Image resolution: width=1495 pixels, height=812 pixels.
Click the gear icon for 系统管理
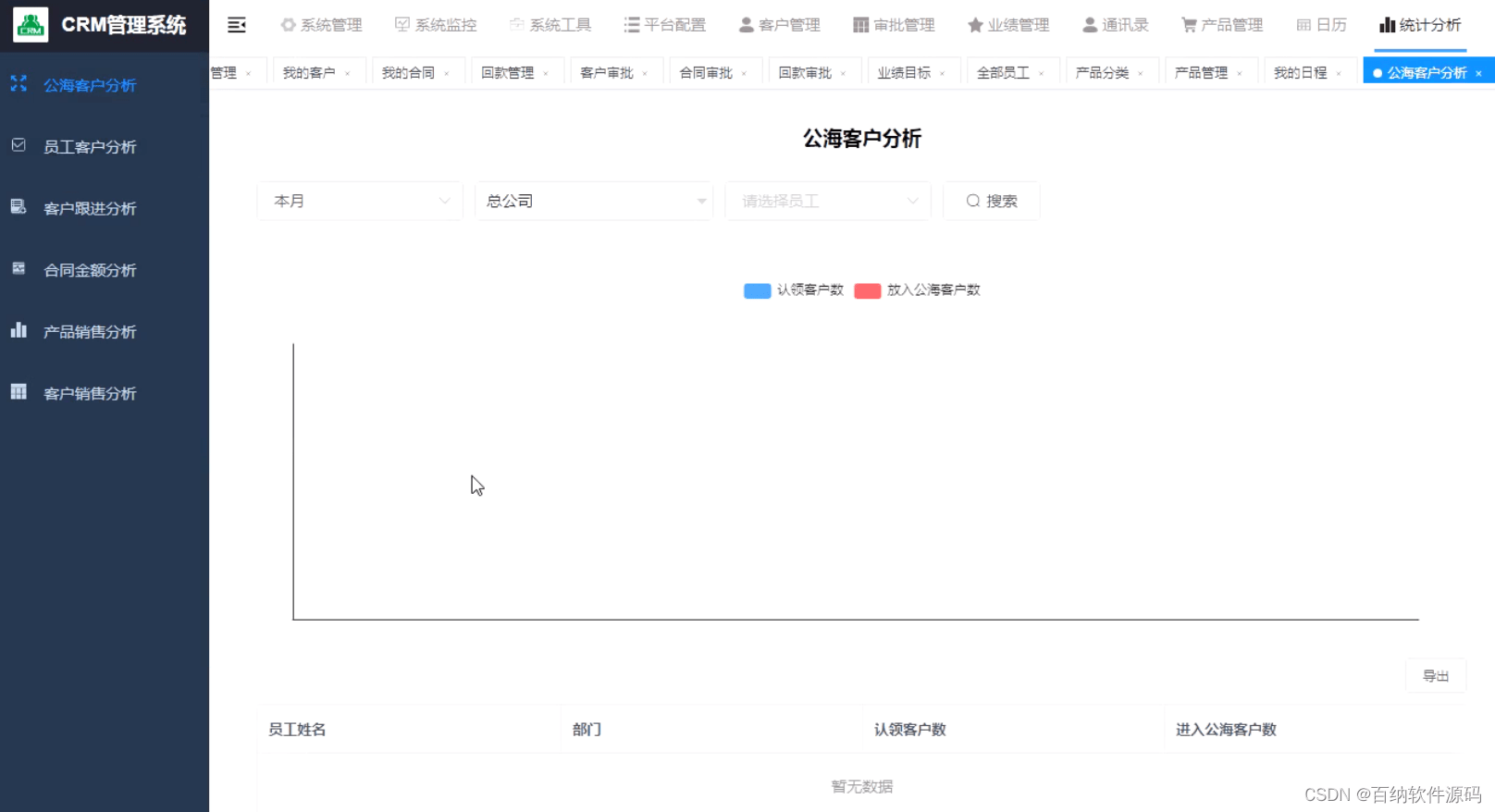pos(289,25)
